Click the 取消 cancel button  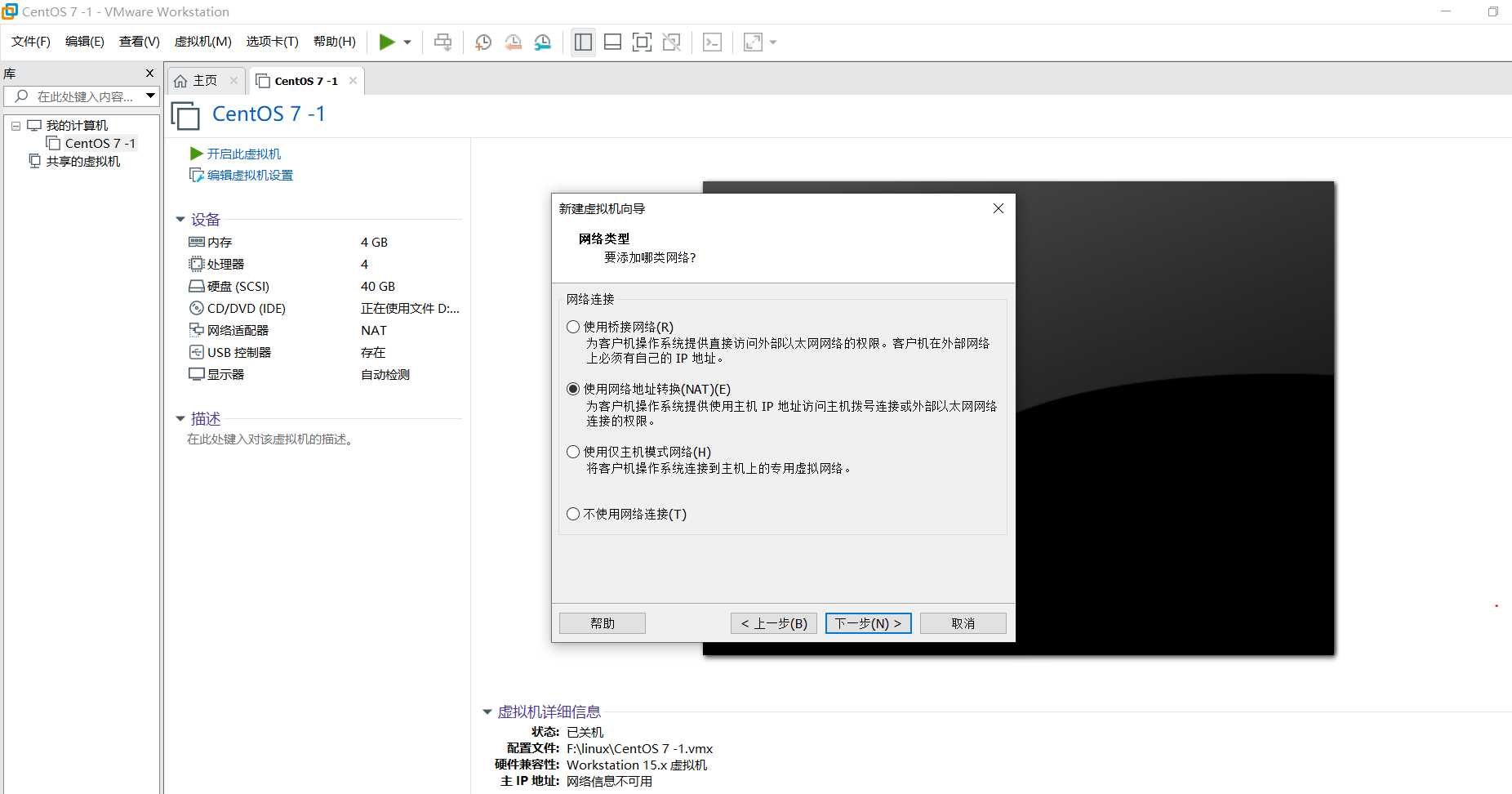coord(963,623)
